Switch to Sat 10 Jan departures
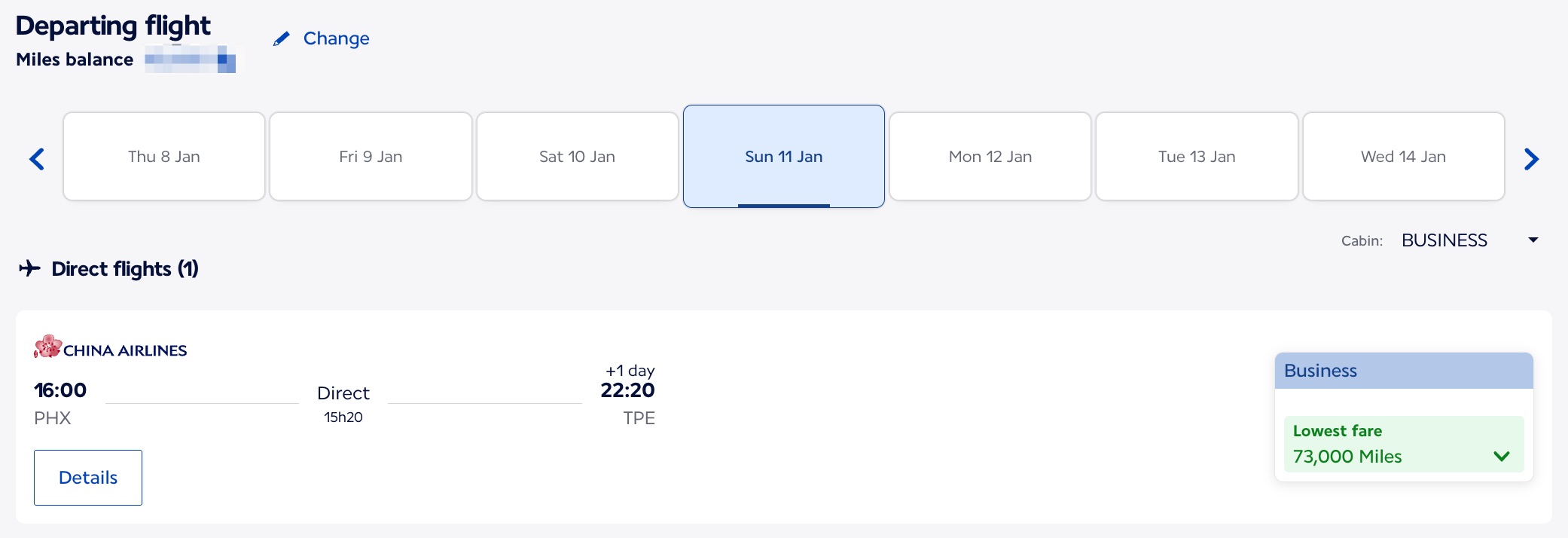The height and width of the screenshot is (538, 1568). (577, 156)
